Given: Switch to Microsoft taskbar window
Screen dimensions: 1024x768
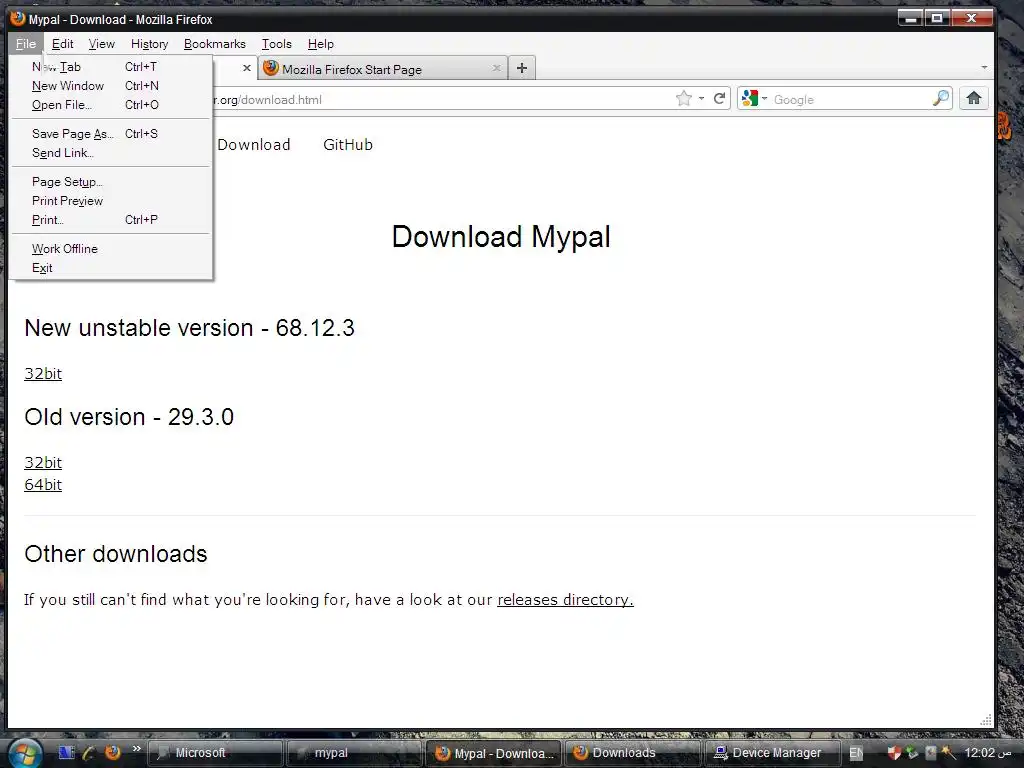Looking at the screenshot, I should (x=216, y=753).
